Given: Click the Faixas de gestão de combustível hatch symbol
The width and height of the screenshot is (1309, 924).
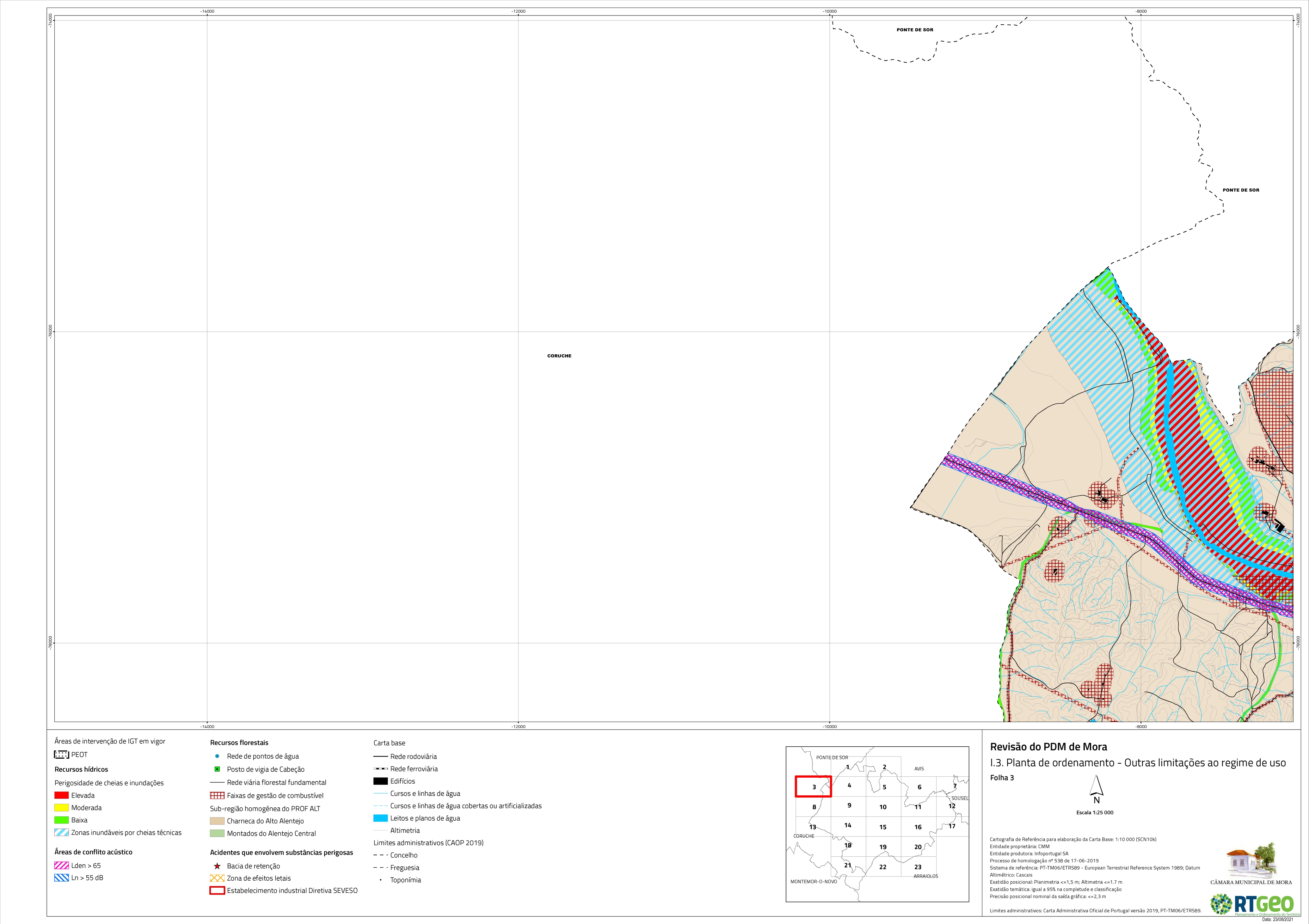Looking at the screenshot, I should tap(217, 796).
